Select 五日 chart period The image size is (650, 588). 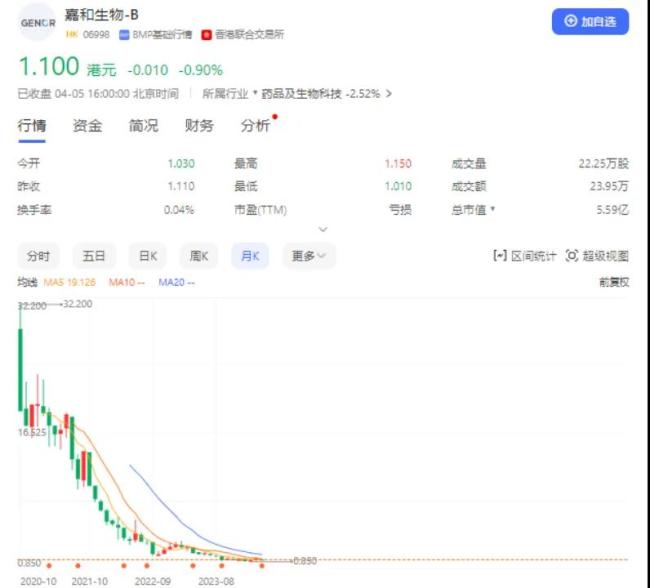[x=94, y=256]
